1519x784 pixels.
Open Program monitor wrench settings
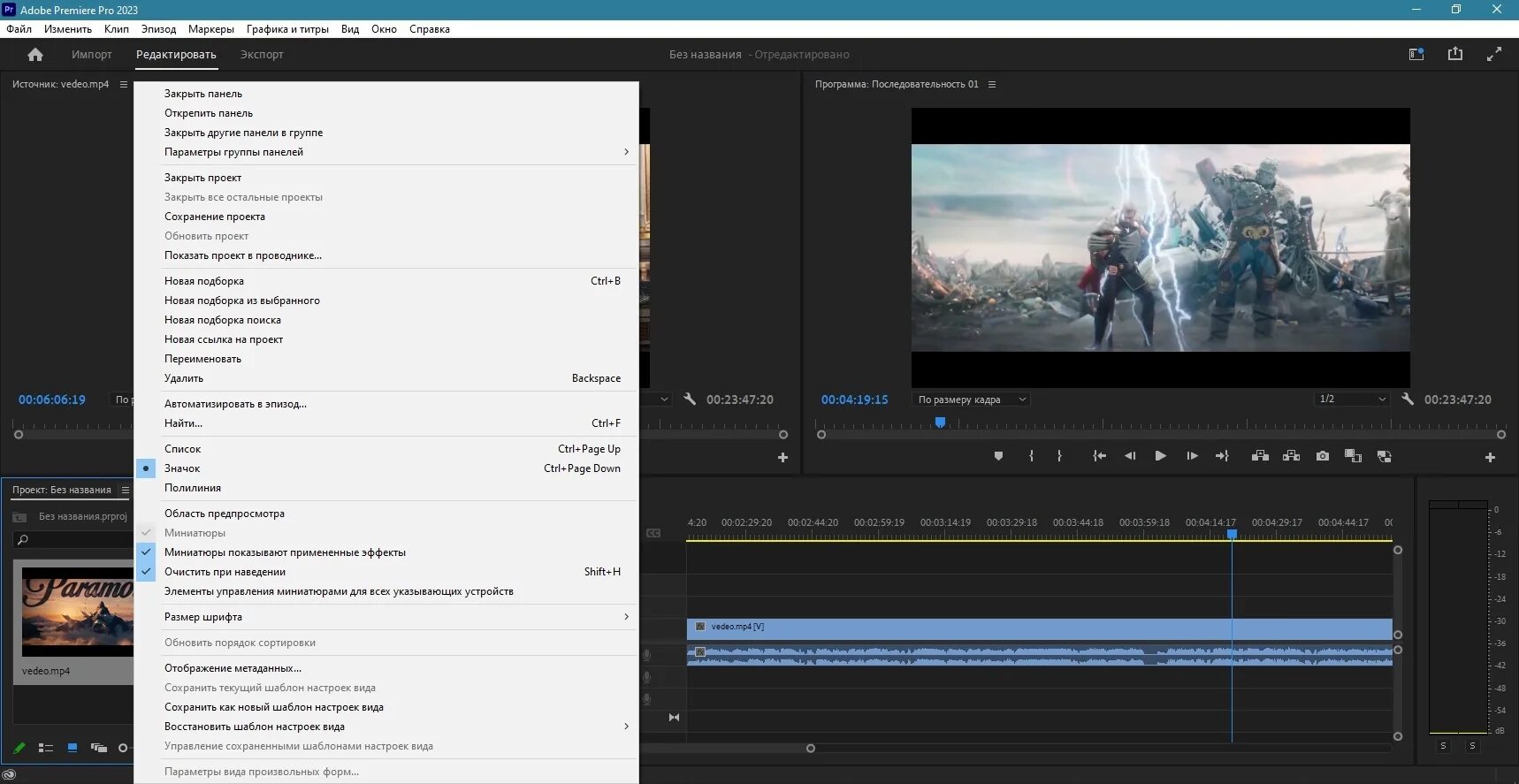click(1408, 400)
